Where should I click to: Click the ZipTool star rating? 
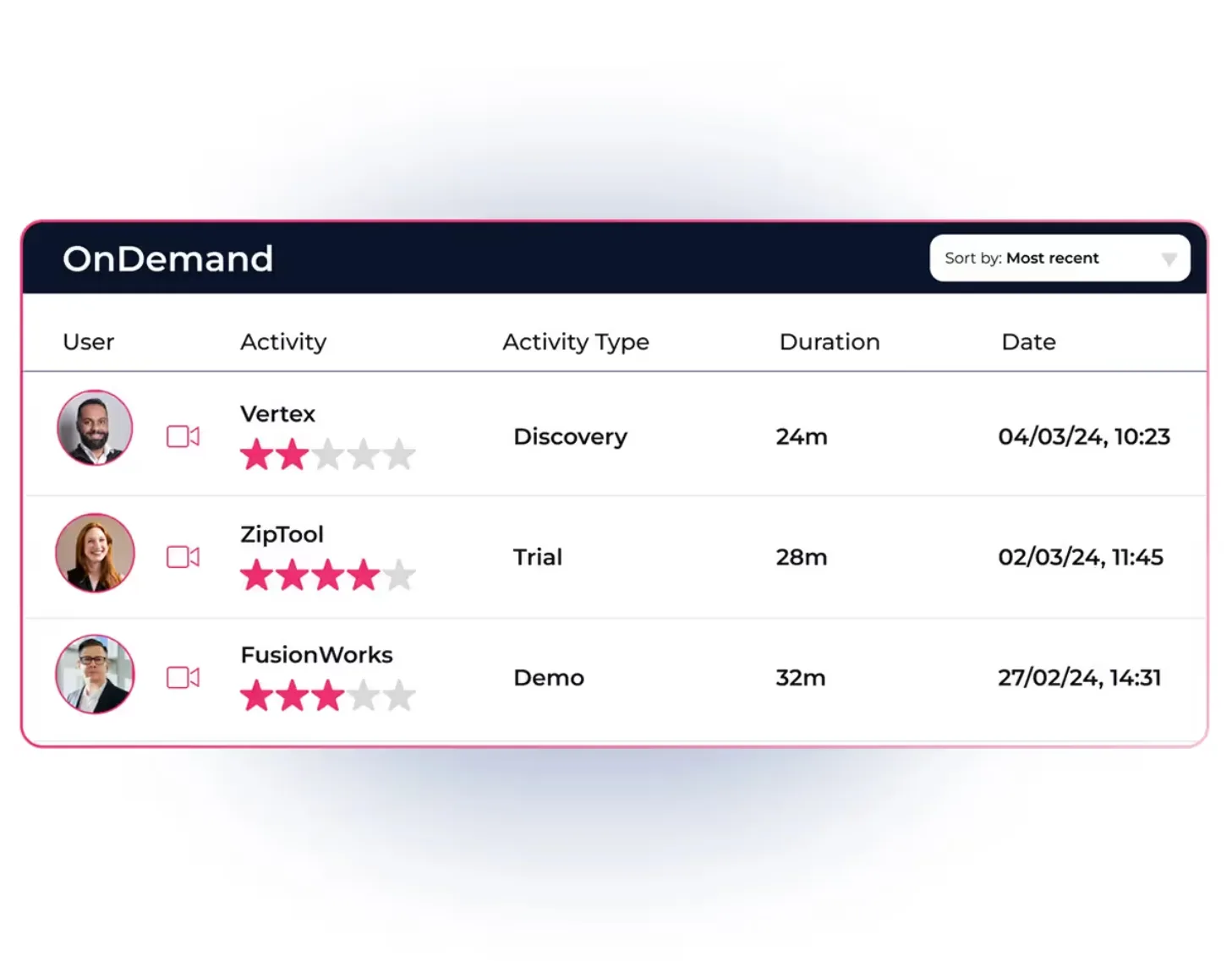[x=327, y=576]
